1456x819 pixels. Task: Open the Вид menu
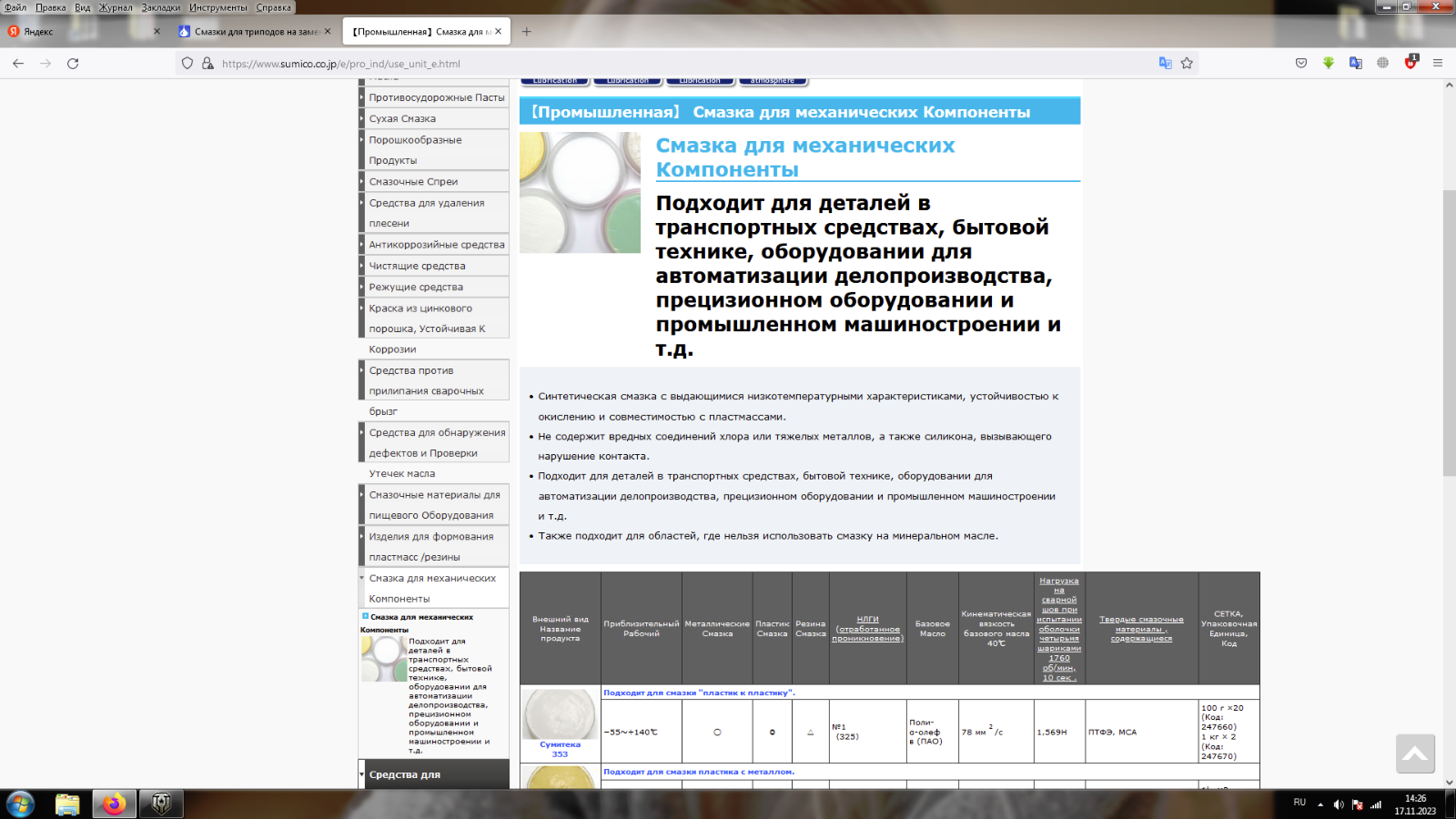click(83, 7)
